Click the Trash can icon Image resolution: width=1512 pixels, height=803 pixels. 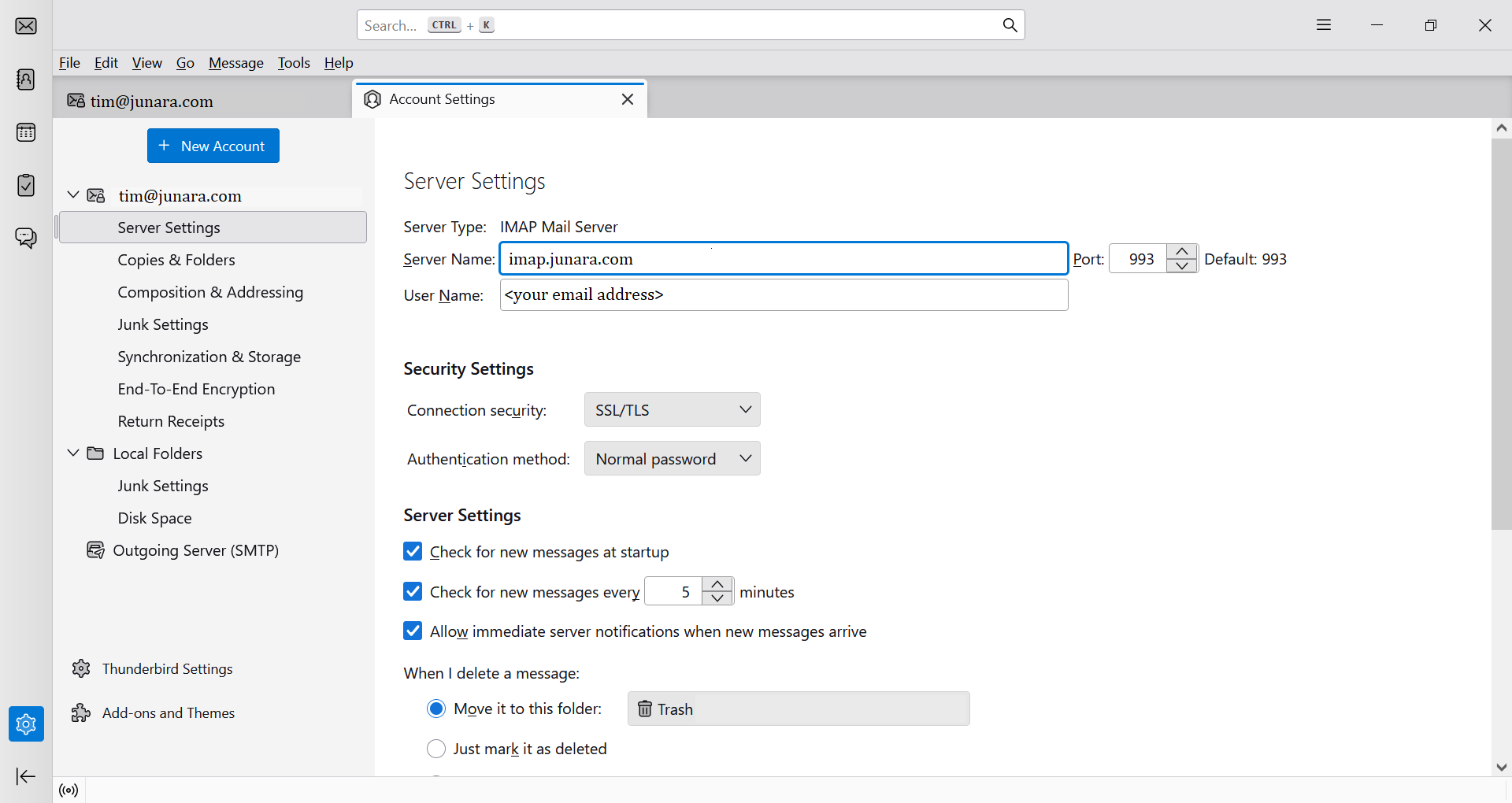click(x=644, y=709)
